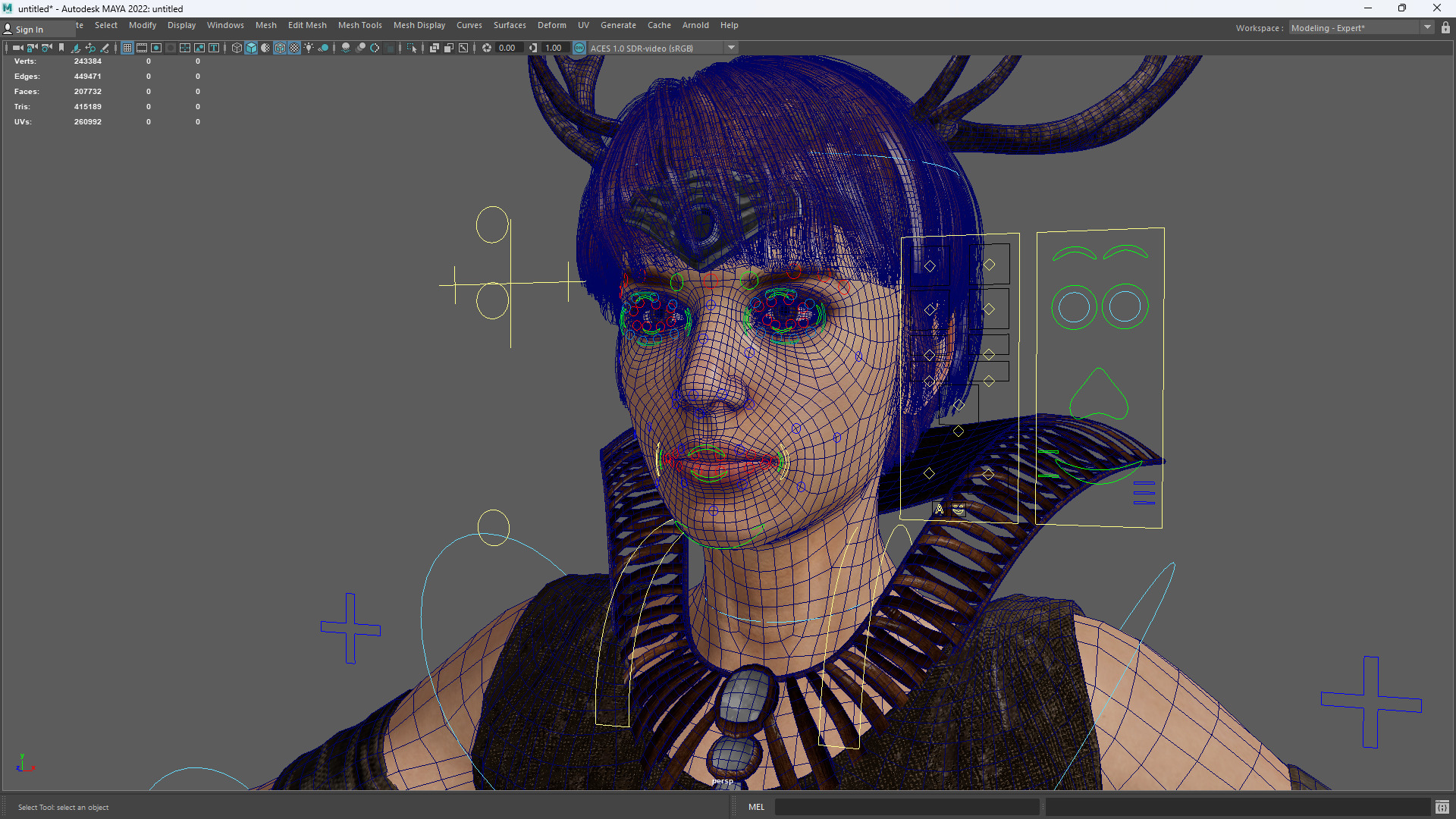Click the 'A' icon on face control panel

coord(940,510)
